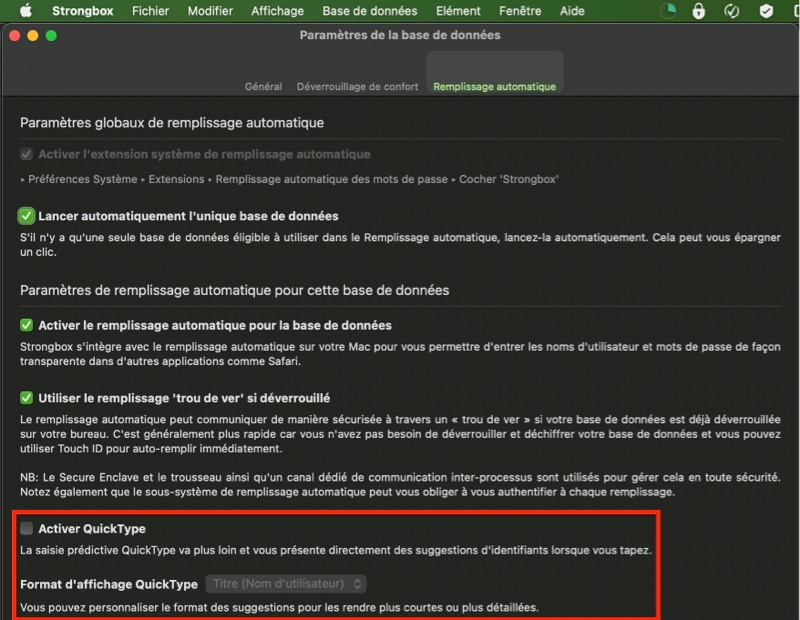This screenshot has height=620, width=800.
Task: Open the 'Format d'affichage QuickType' dropdown
Action: tap(286, 583)
